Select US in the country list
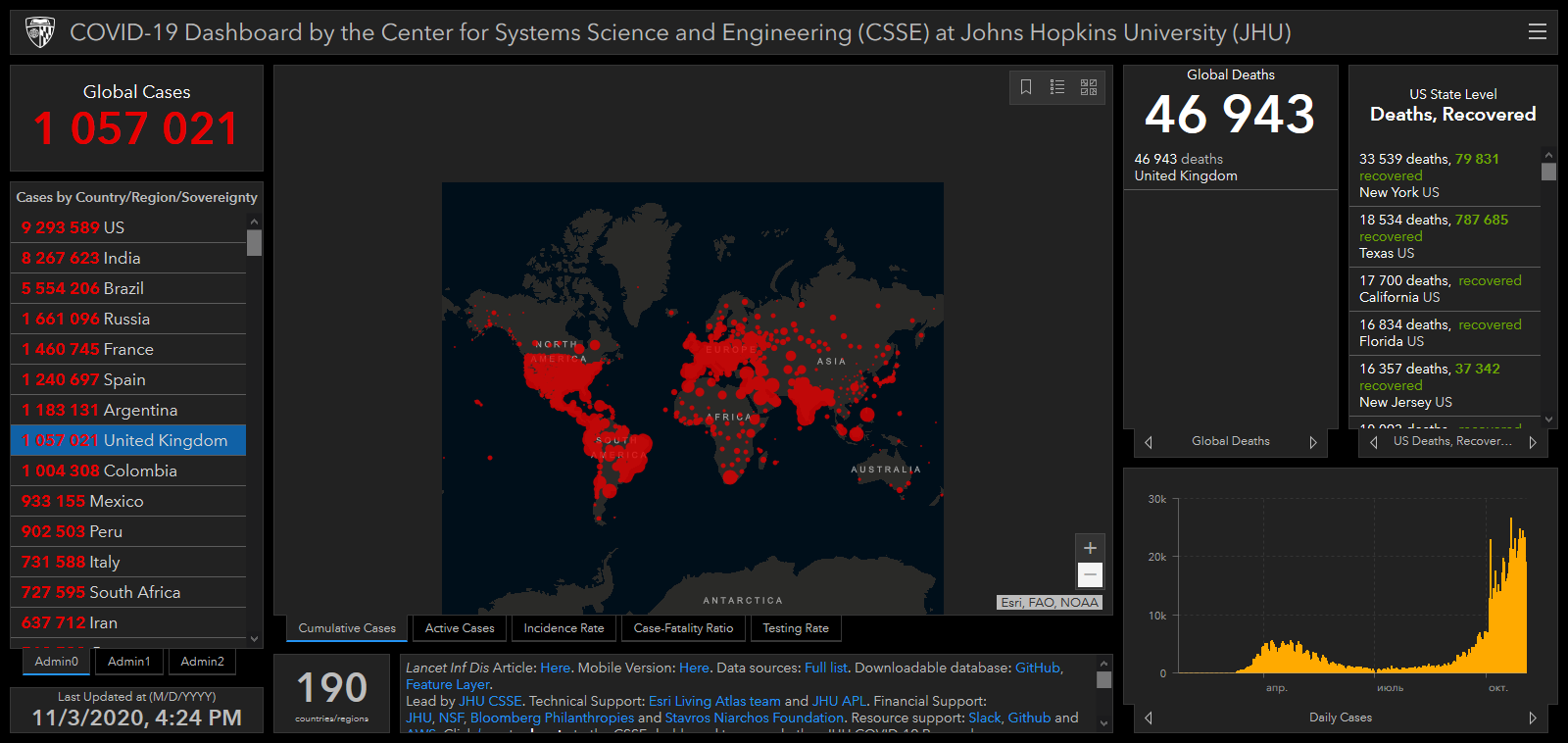The height and width of the screenshot is (743, 1568). [x=128, y=227]
